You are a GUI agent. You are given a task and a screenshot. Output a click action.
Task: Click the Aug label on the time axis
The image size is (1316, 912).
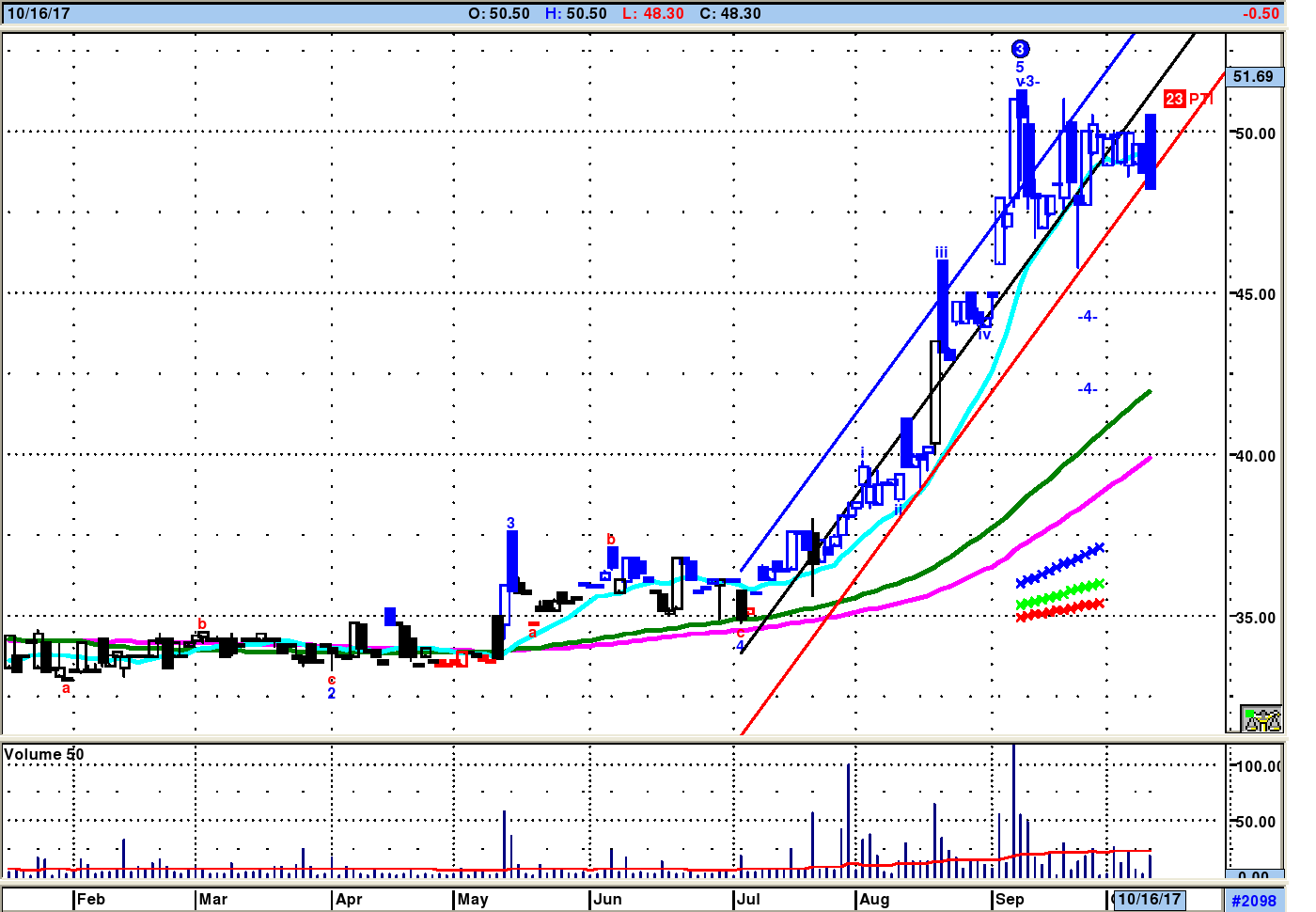coord(874,900)
